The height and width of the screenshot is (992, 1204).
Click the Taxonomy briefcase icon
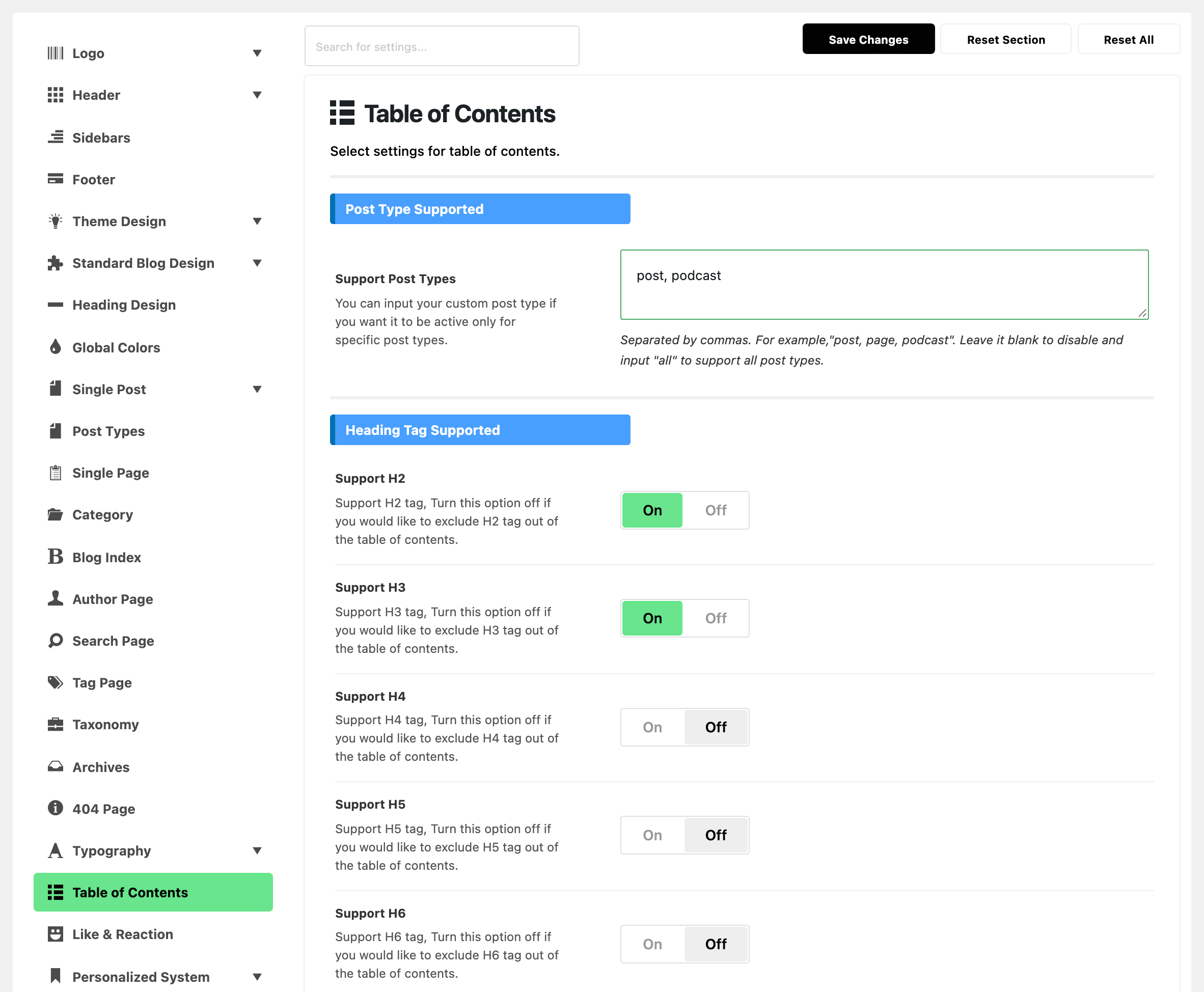tap(56, 724)
